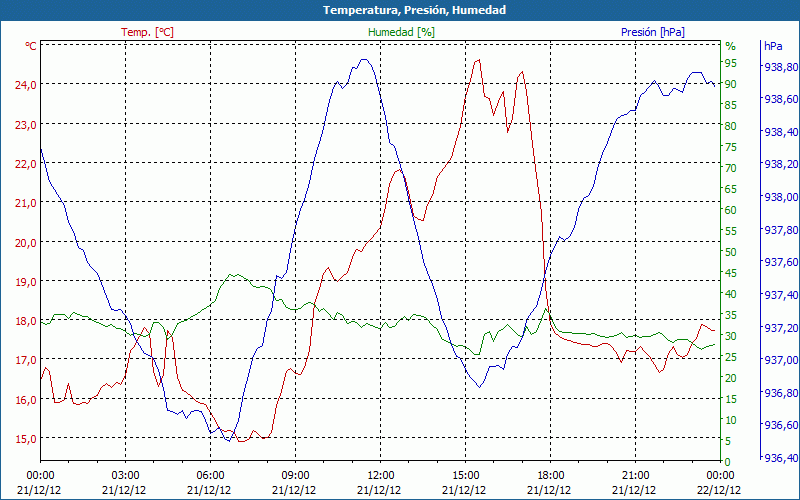Click the '938,40' pressure axis value

[779, 132]
